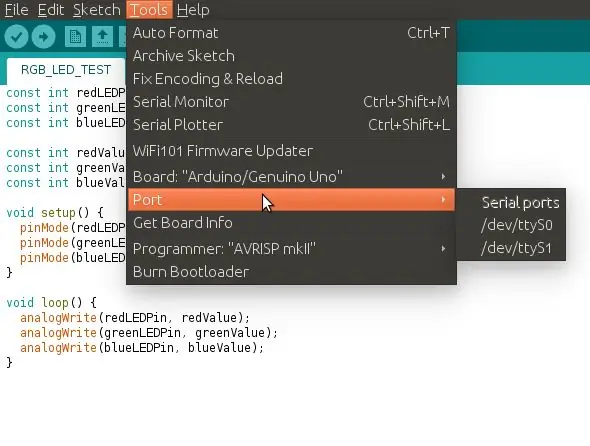
Task: Switch to the RGB_LED_TEST tab
Action: pos(66,70)
